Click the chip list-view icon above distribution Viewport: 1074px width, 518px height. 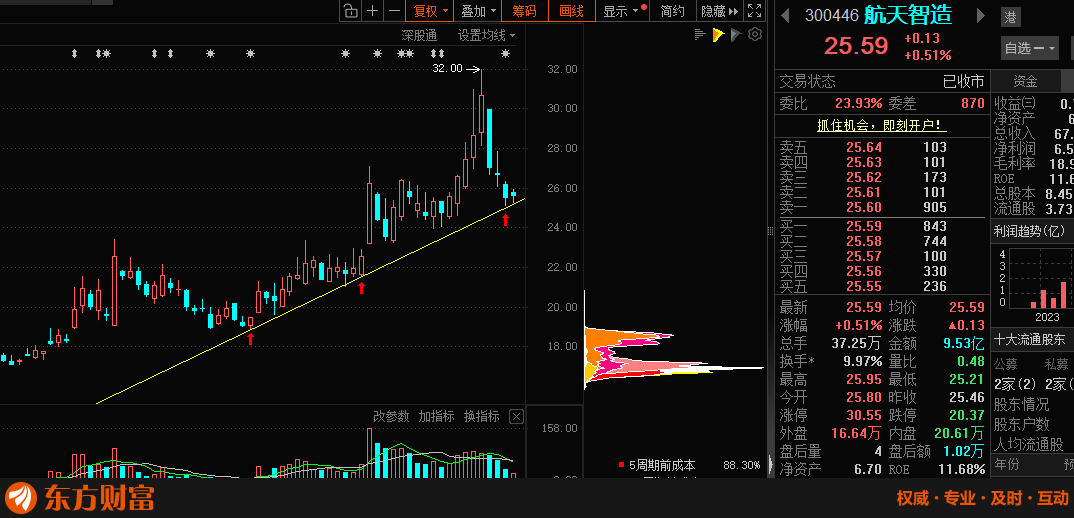tap(700, 34)
